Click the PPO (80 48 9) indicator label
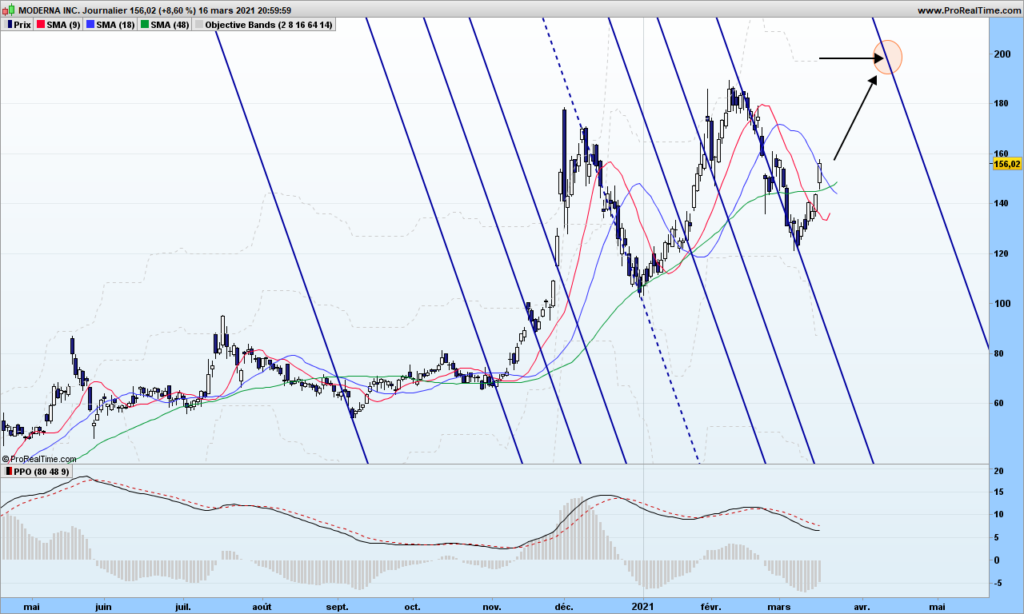The image size is (1024, 614). tap(37, 472)
